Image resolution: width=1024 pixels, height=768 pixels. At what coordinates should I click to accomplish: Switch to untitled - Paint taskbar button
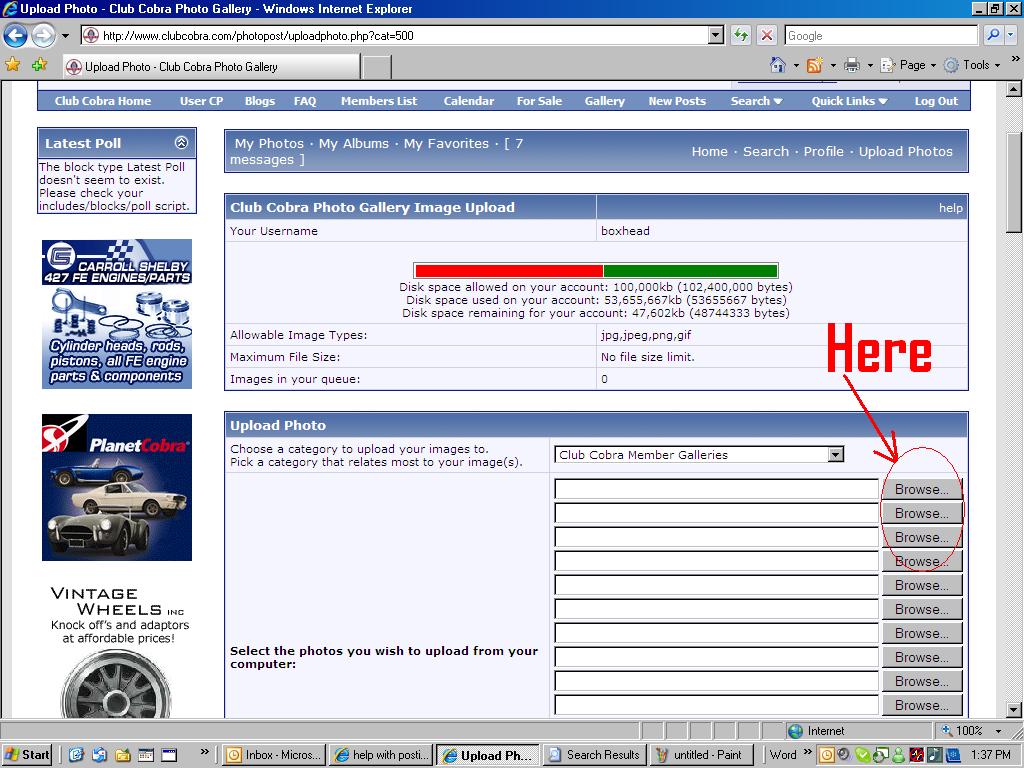coord(700,755)
